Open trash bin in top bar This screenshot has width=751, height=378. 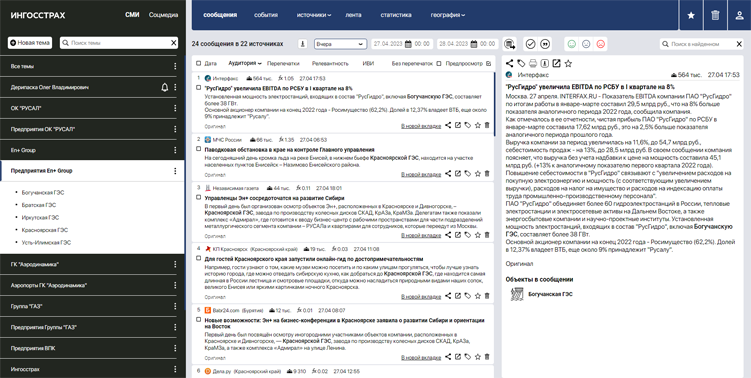715,15
